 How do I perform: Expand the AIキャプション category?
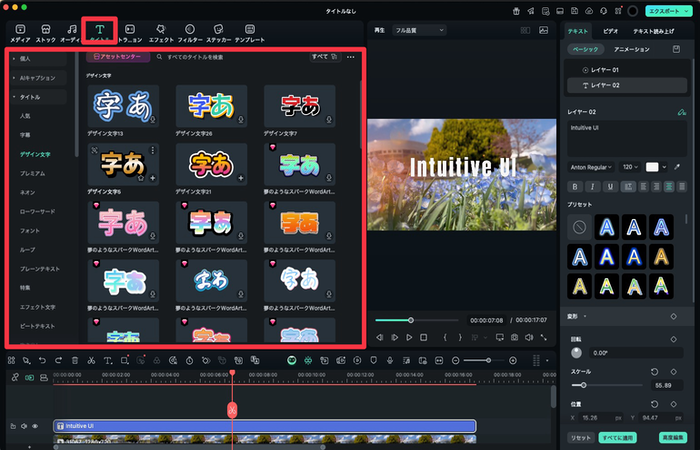(x=38, y=78)
